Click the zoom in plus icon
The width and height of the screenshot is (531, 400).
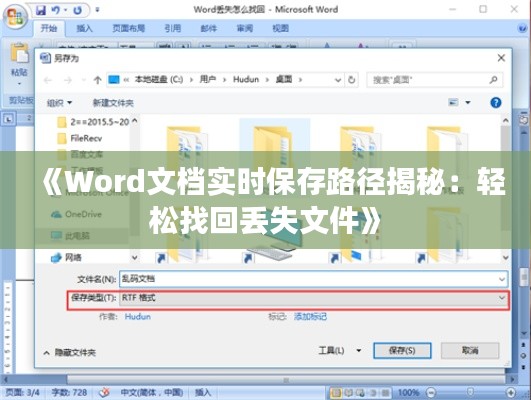[511, 393]
